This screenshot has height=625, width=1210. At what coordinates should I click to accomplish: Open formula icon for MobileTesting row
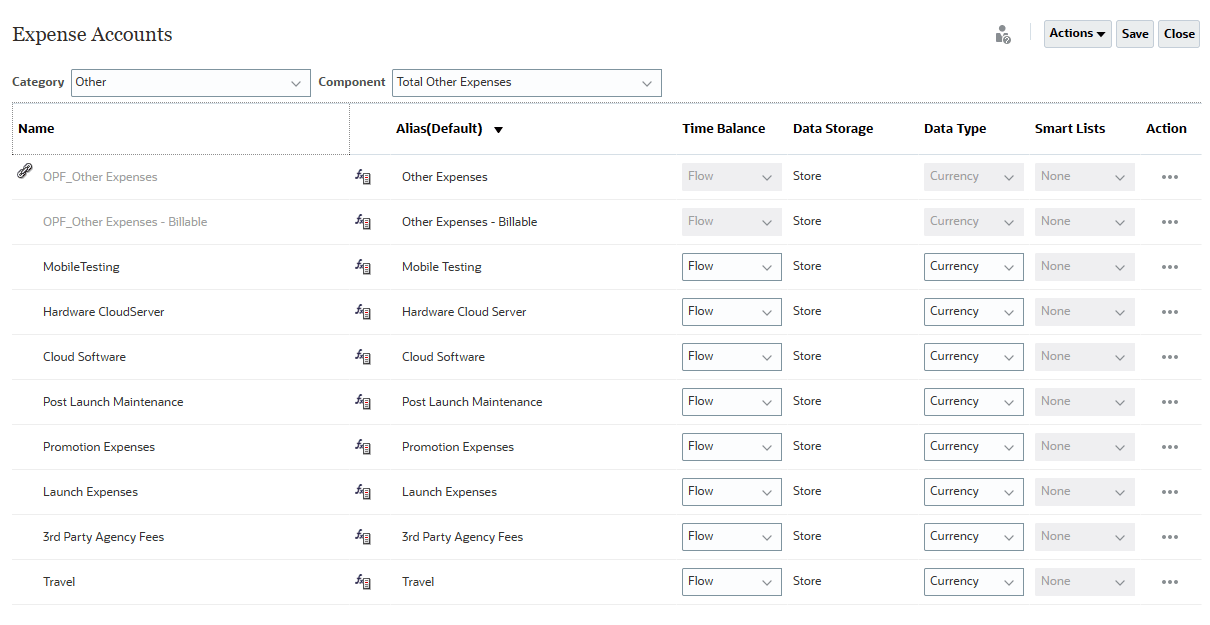(x=363, y=267)
